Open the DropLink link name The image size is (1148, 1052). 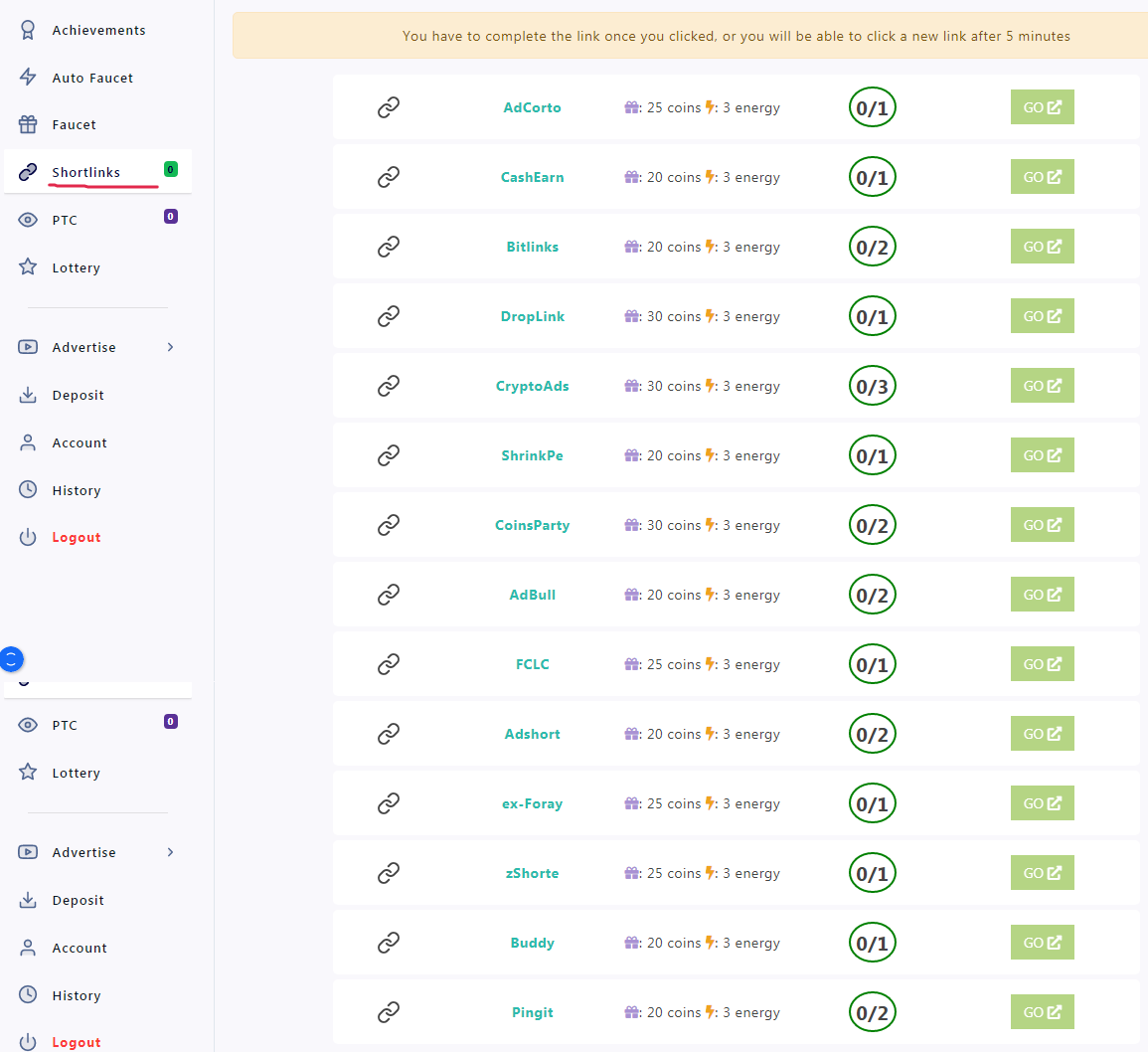point(533,316)
